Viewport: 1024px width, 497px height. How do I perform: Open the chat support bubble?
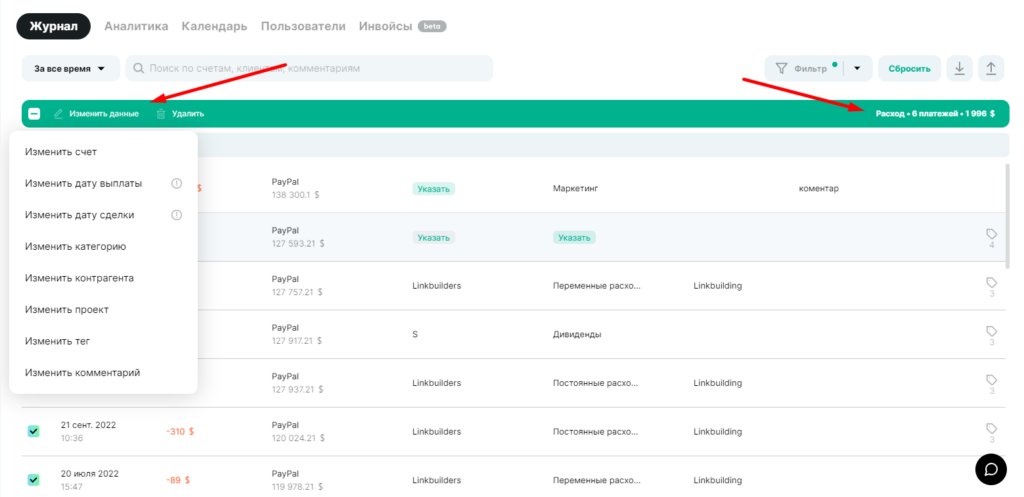tap(991, 469)
